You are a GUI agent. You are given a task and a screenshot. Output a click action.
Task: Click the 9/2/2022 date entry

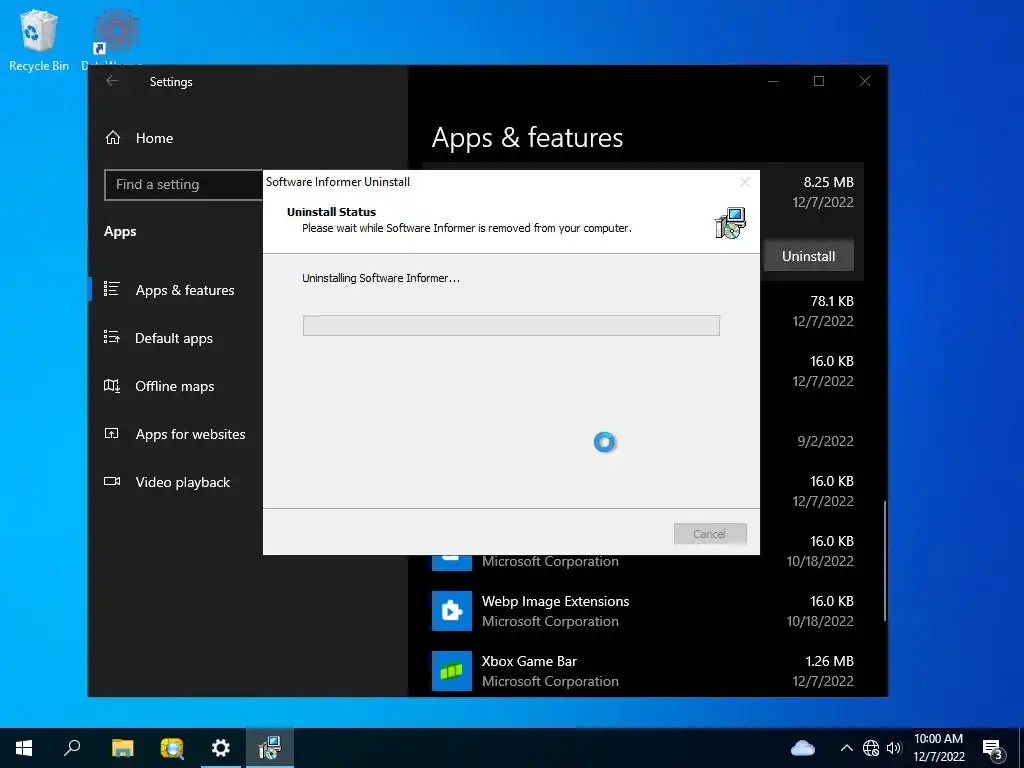click(x=825, y=441)
